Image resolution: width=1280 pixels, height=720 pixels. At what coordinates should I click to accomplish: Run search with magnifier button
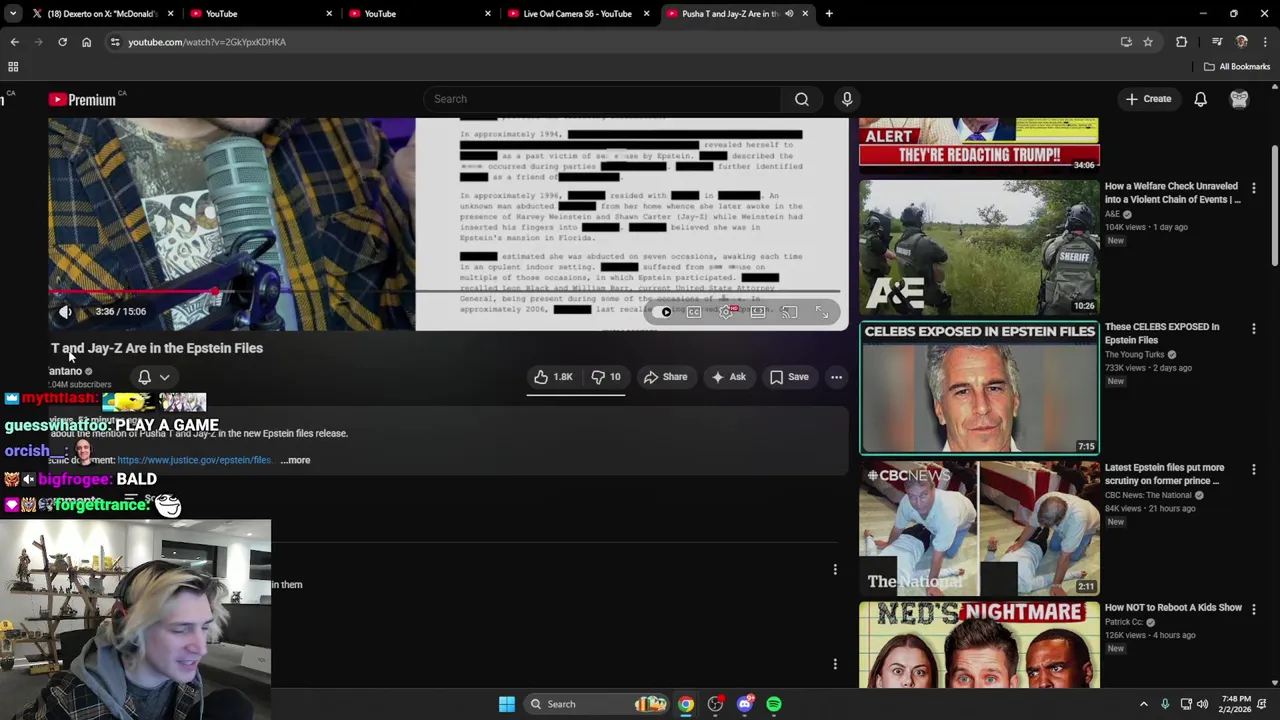802,99
